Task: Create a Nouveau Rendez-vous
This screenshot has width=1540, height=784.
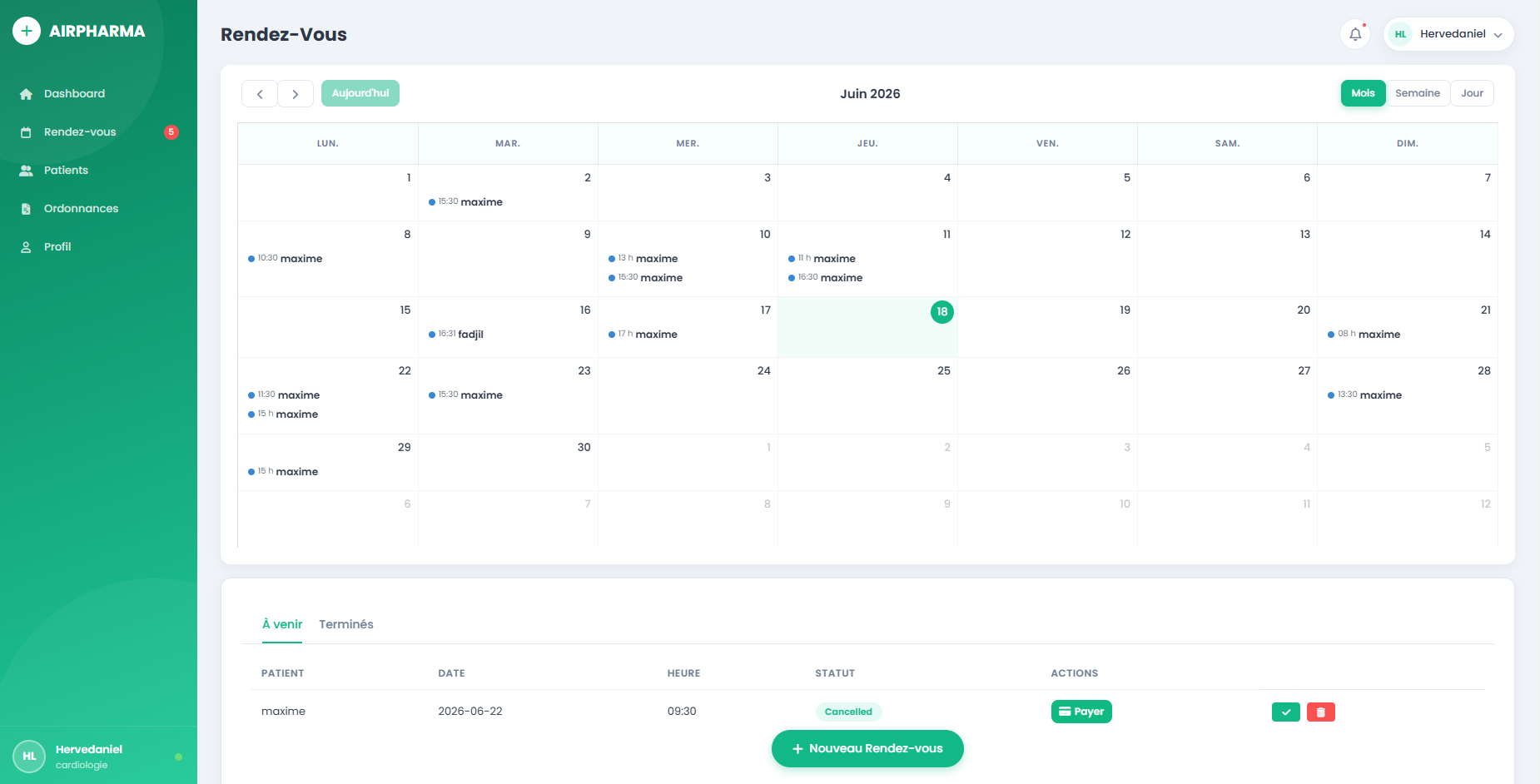Action: pos(867,749)
